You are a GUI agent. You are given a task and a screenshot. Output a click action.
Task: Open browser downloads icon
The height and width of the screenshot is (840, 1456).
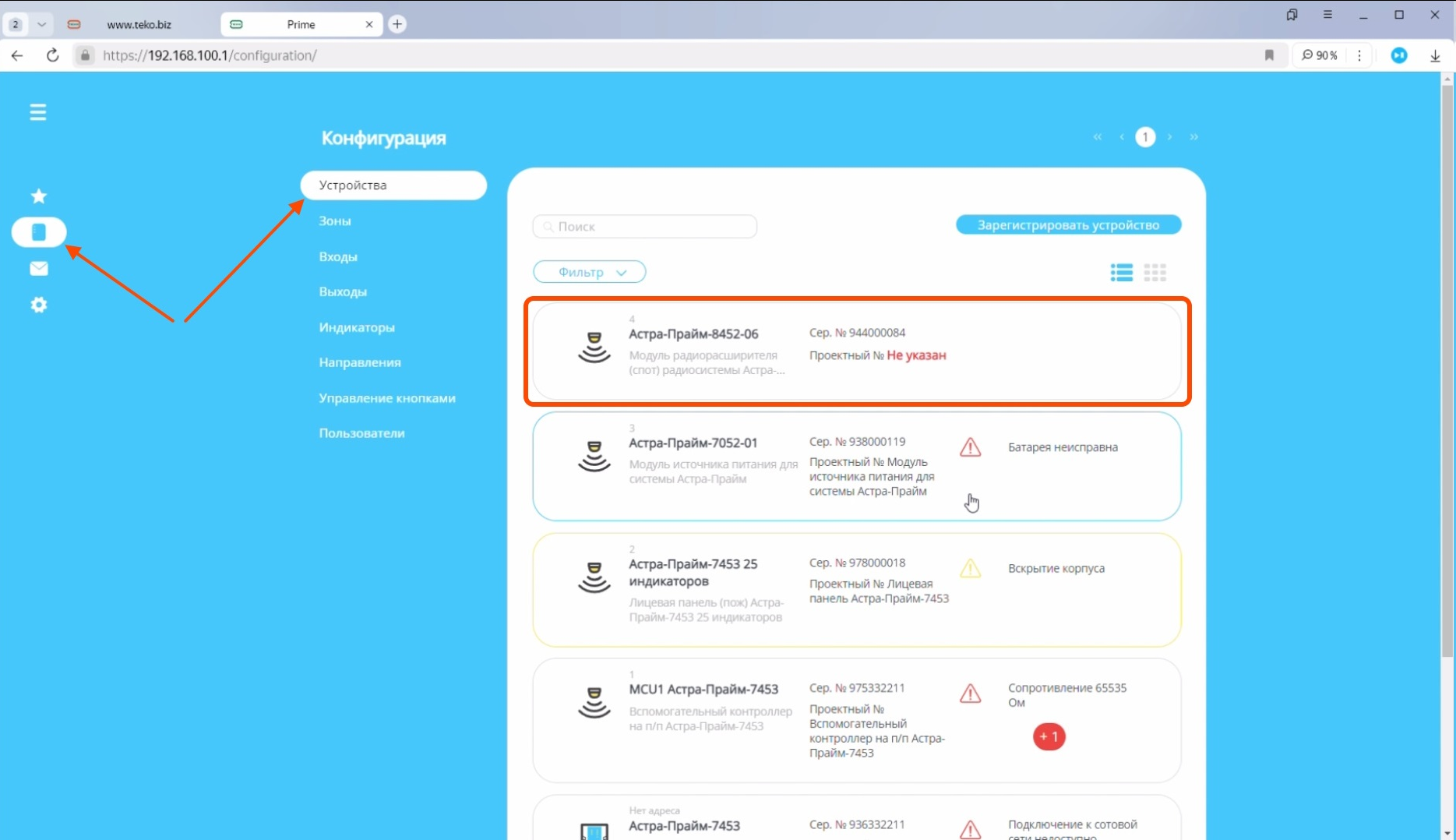(x=1435, y=55)
